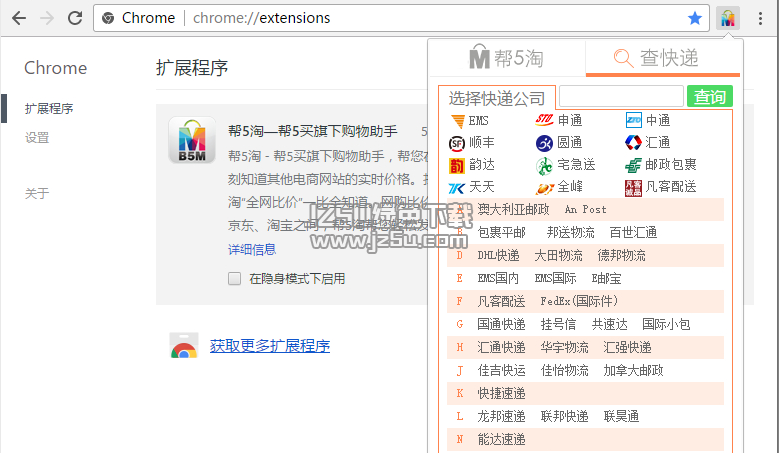Click the B5M extension logo thumbnail

(192, 141)
